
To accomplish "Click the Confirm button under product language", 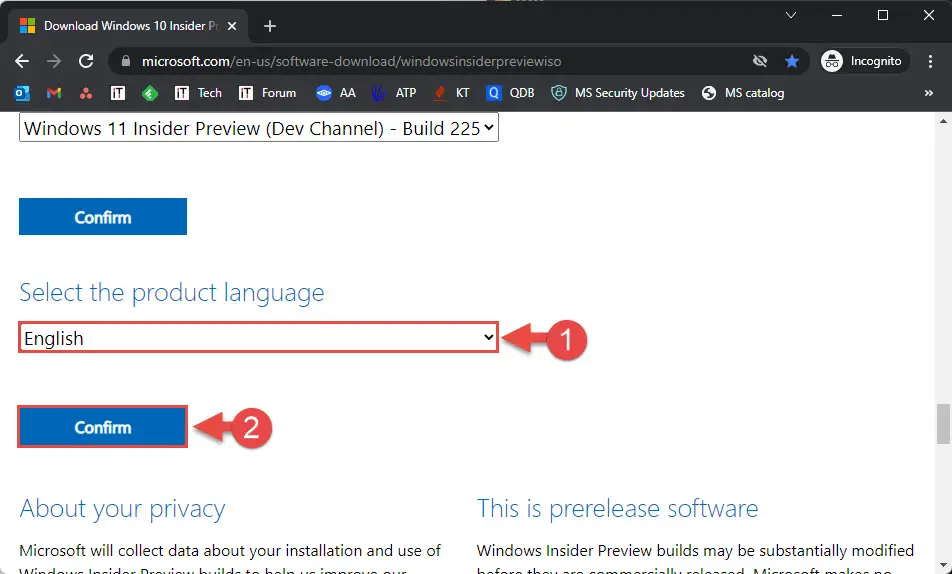I will click(103, 427).
